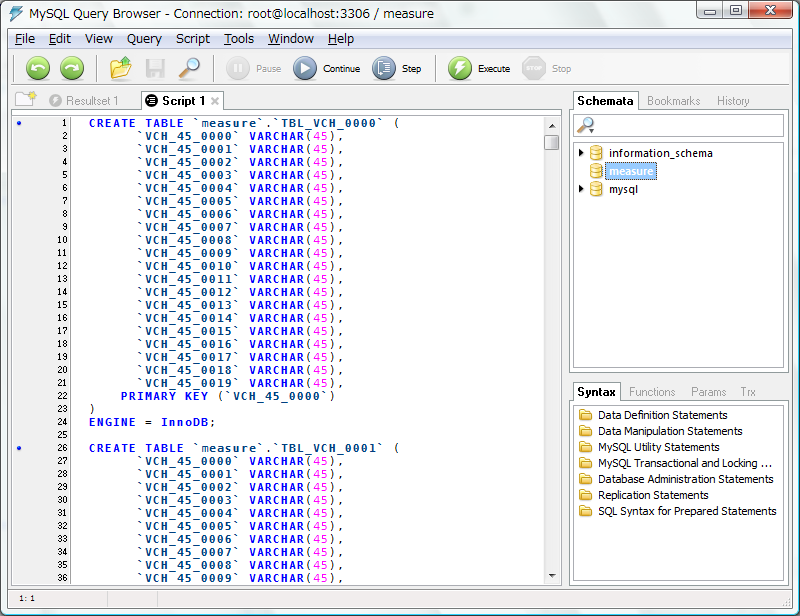The width and height of the screenshot is (800, 616).
Task: Click the editor vertical scrollbar thumb
Action: (552, 142)
